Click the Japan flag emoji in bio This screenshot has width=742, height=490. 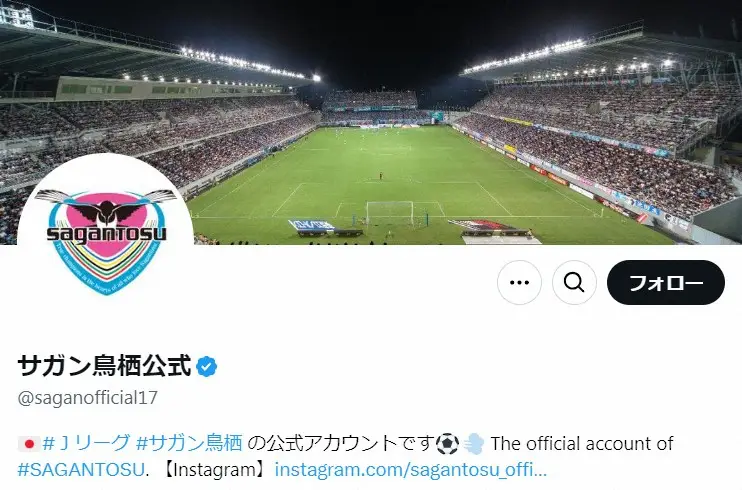pyautogui.click(x=28, y=444)
